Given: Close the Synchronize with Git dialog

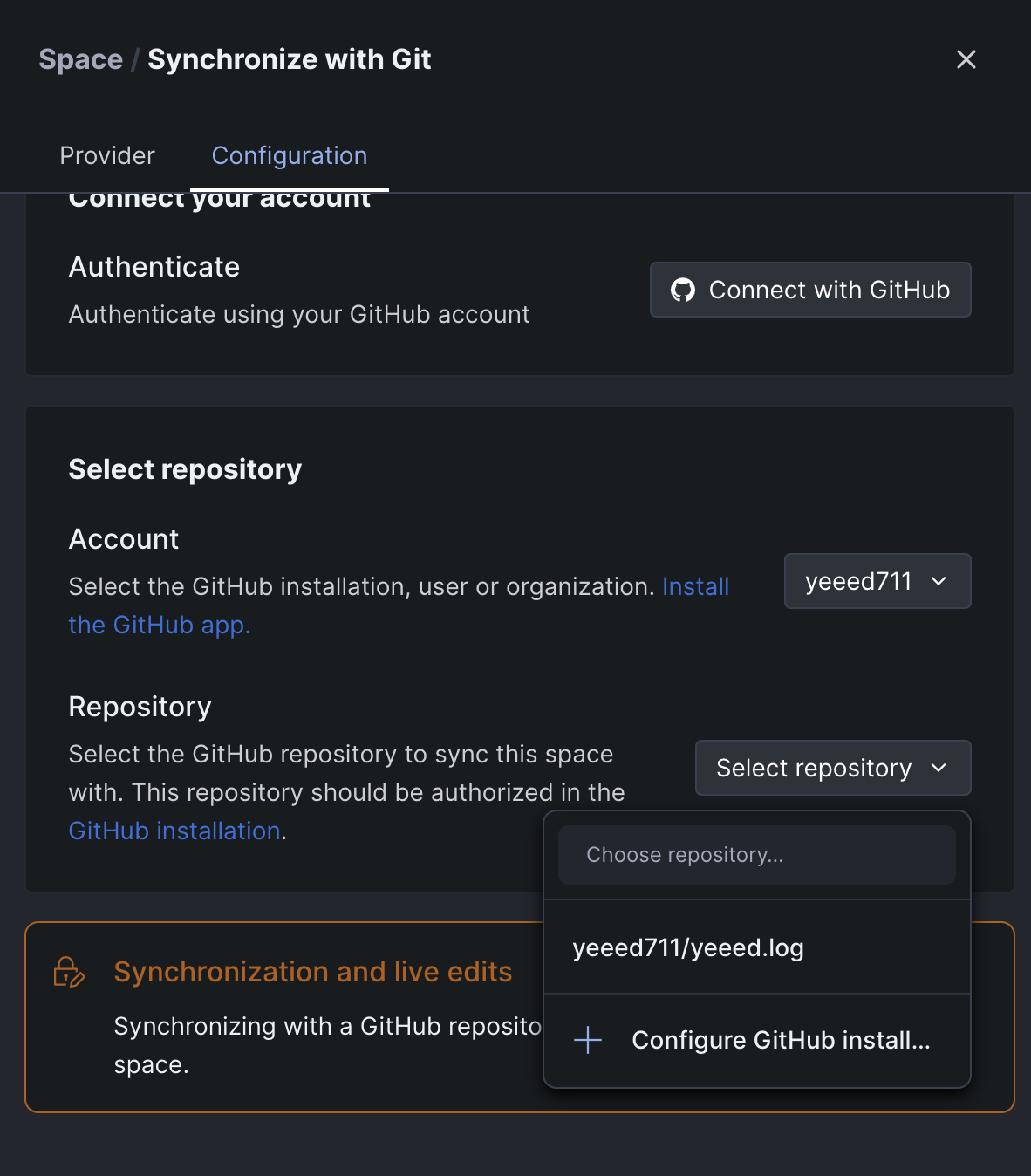Looking at the screenshot, I should 966,59.
